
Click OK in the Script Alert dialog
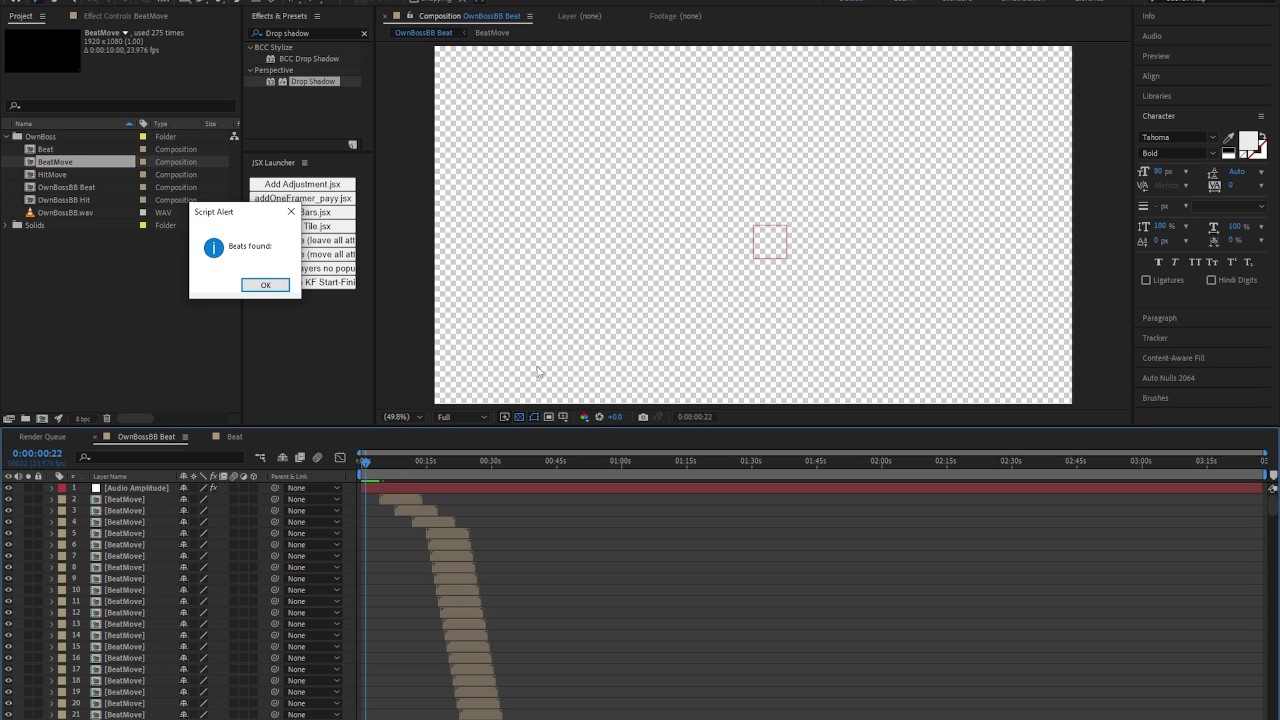pyautogui.click(x=265, y=285)
